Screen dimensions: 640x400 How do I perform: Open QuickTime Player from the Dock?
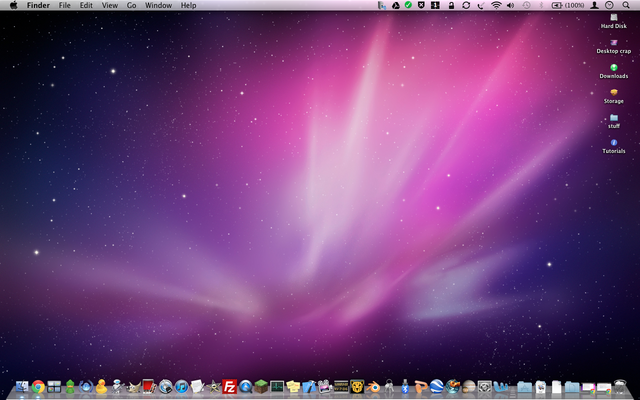pos(245,386)
